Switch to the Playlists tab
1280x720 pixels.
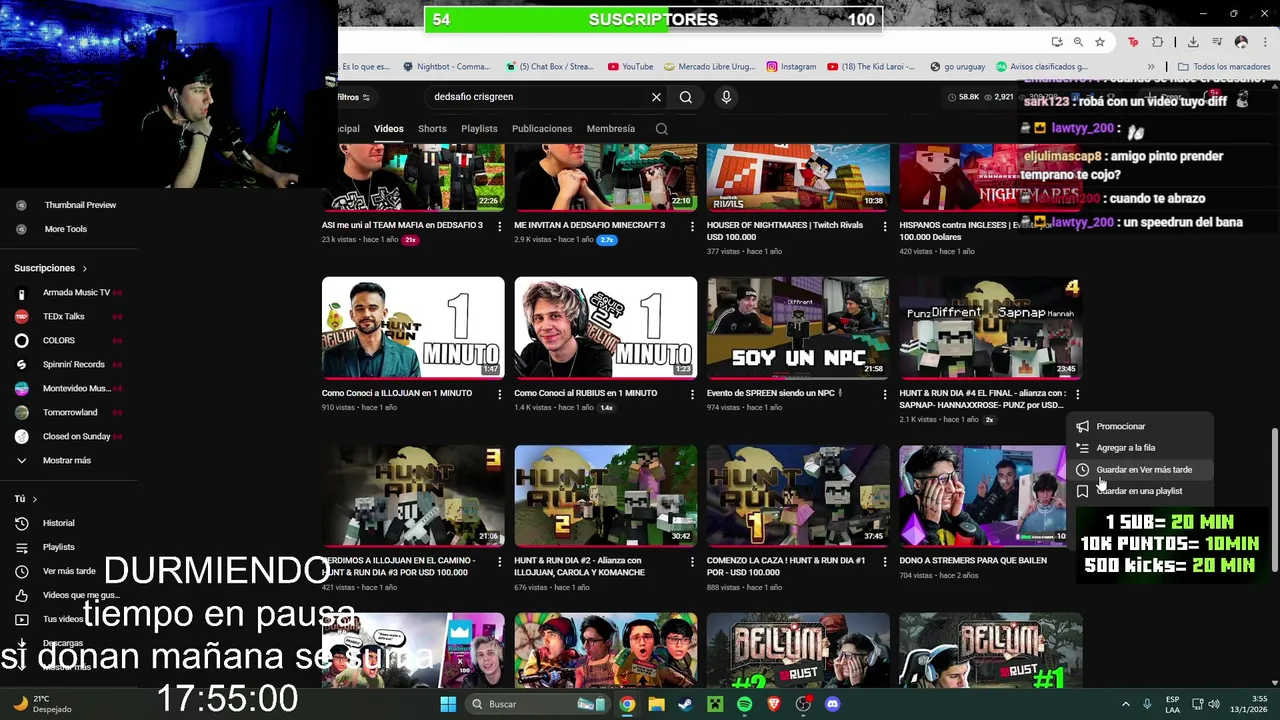tap(479, 129)
